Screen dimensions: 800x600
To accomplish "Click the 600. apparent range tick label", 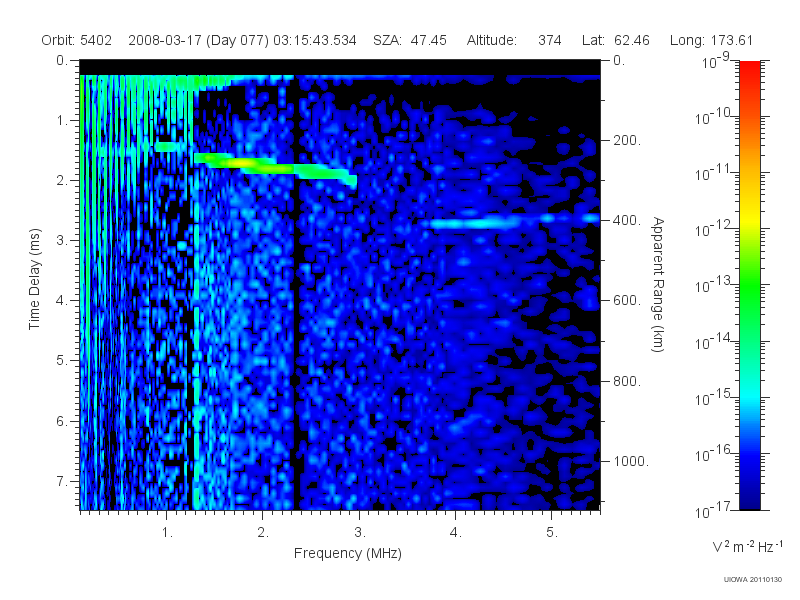I will coord(627,301).
